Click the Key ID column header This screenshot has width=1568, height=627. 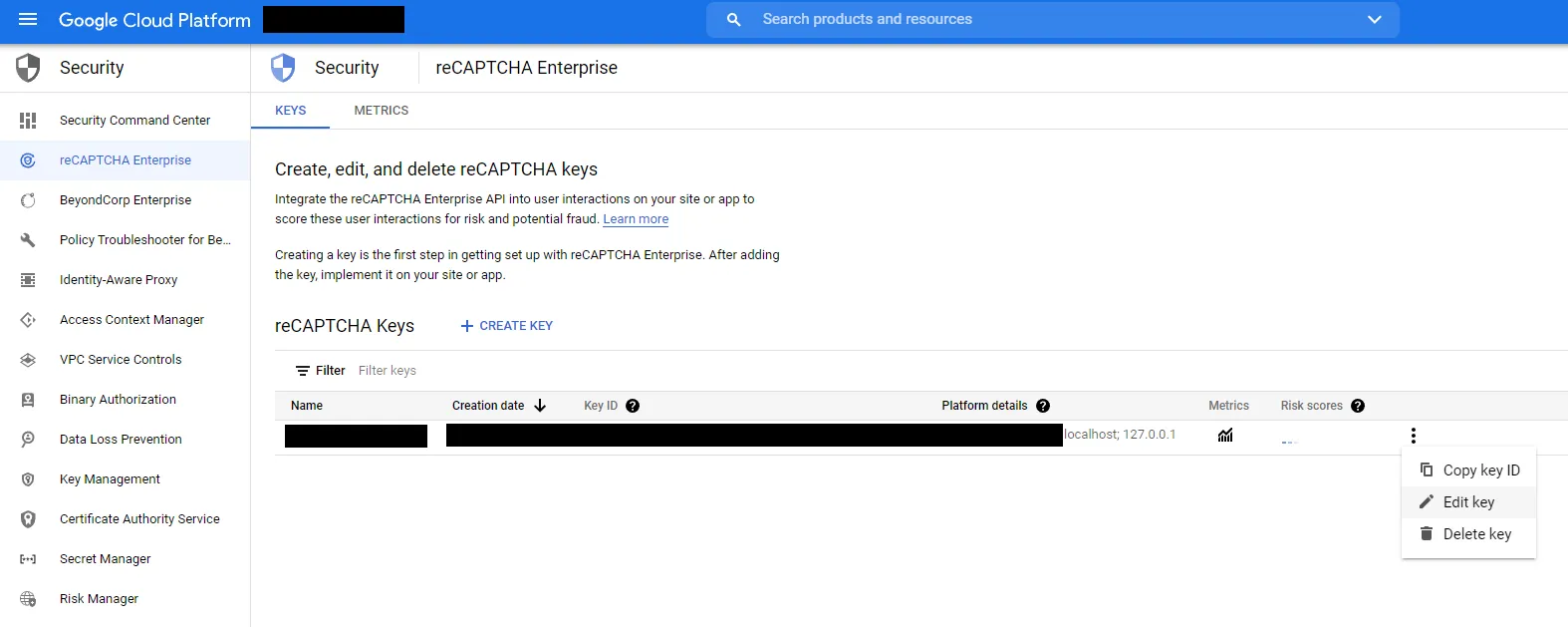pyautogui.click(x=601, y=406)
